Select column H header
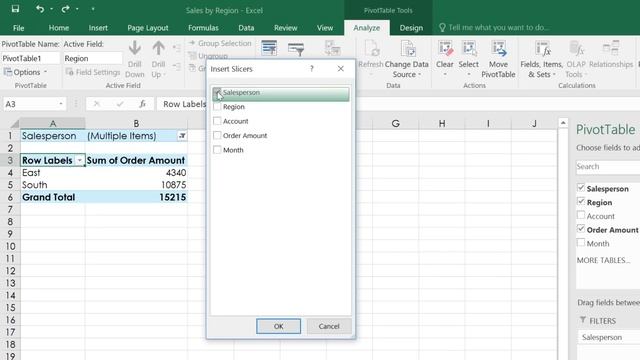 tap(442, 123)
